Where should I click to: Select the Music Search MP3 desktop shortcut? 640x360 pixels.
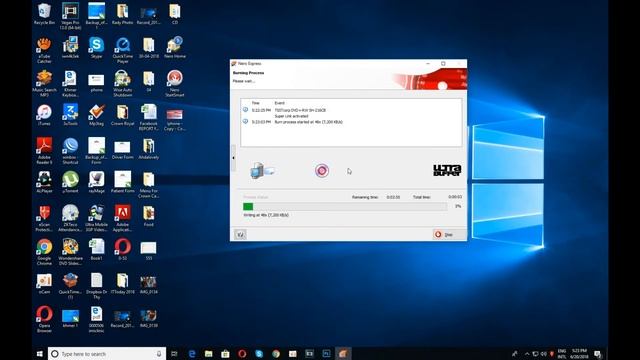(44, 83)
